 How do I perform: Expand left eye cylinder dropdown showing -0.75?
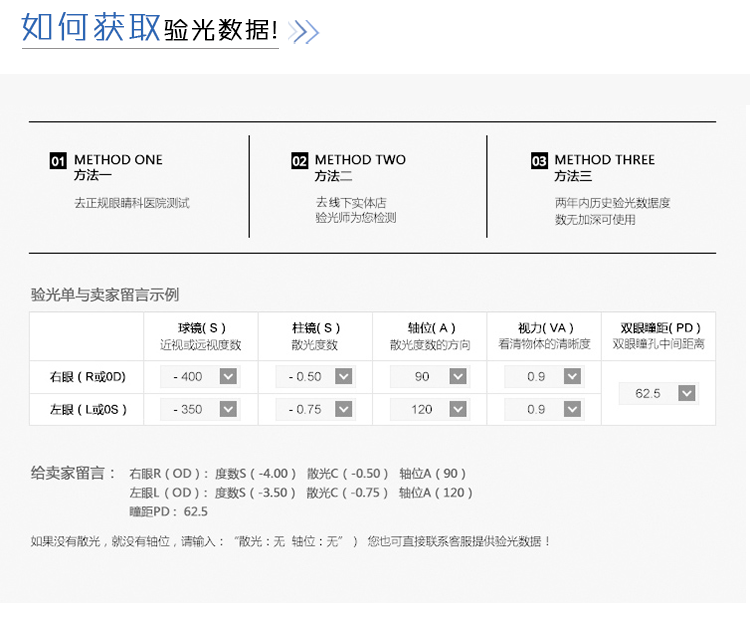(x=315, y=410)
